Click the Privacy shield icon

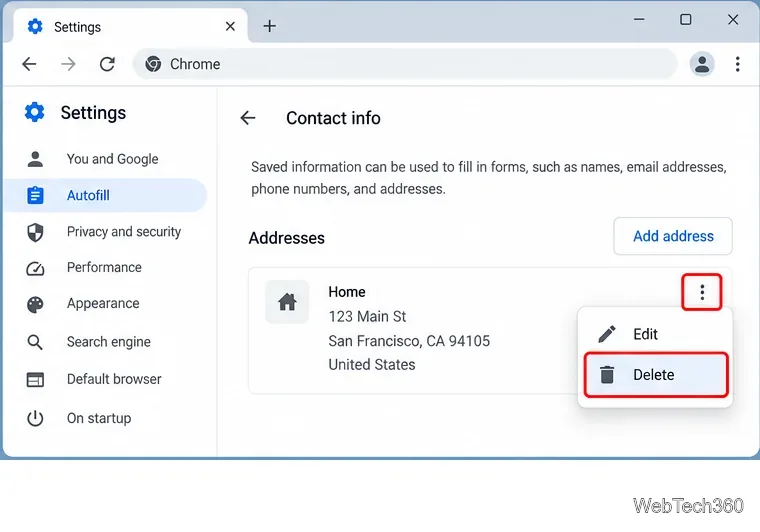pyautogui.click(x=35, y=232)
